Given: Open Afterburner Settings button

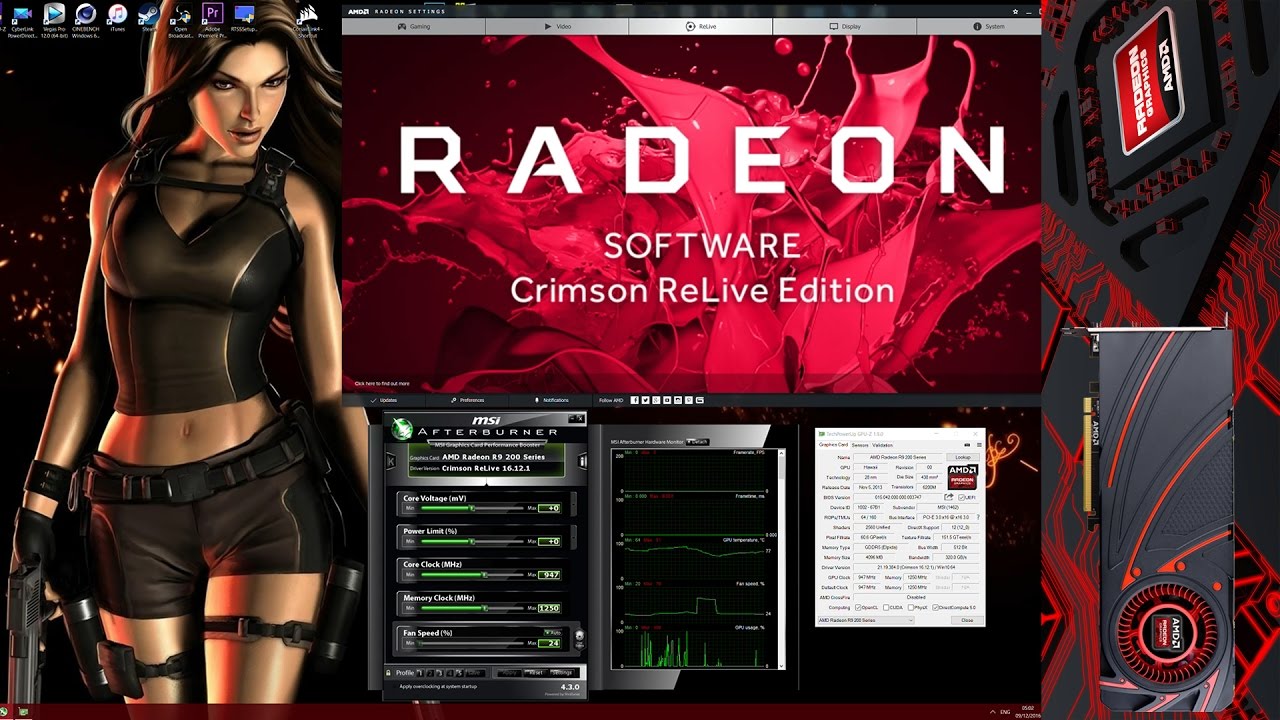Looking at the screenshot, I should coord(562,673).
